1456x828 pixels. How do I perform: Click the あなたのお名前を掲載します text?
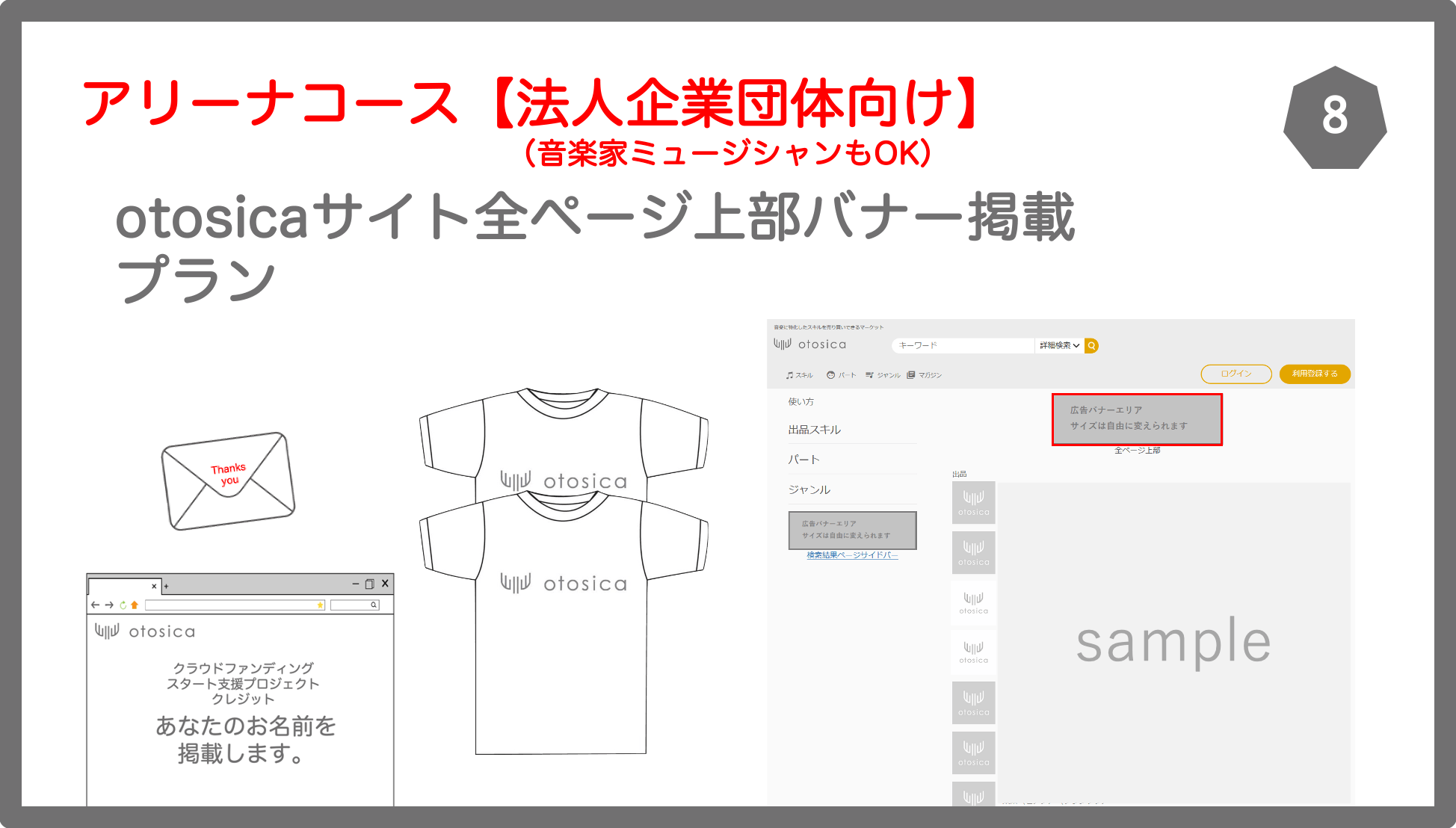[246, 739]
